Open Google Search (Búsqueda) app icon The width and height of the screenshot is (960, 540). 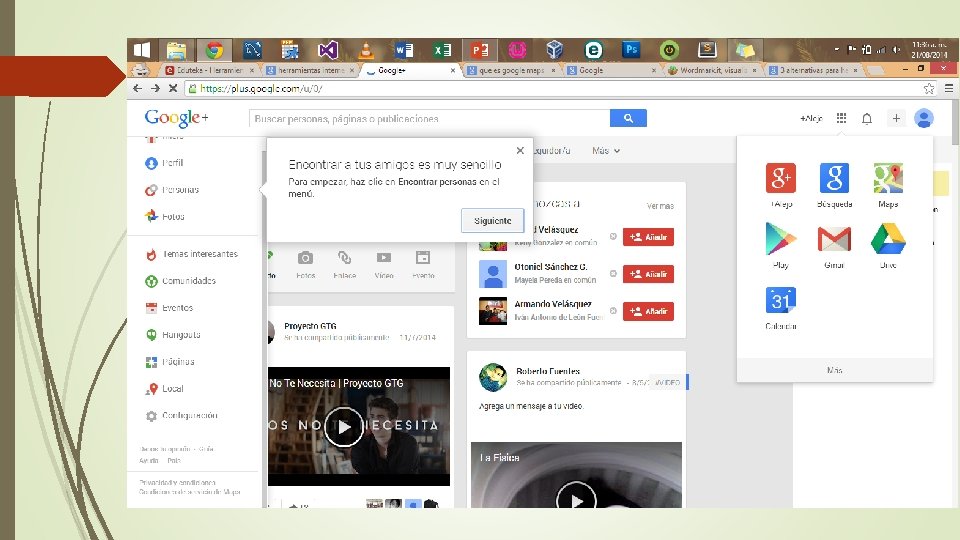[834, 178]
